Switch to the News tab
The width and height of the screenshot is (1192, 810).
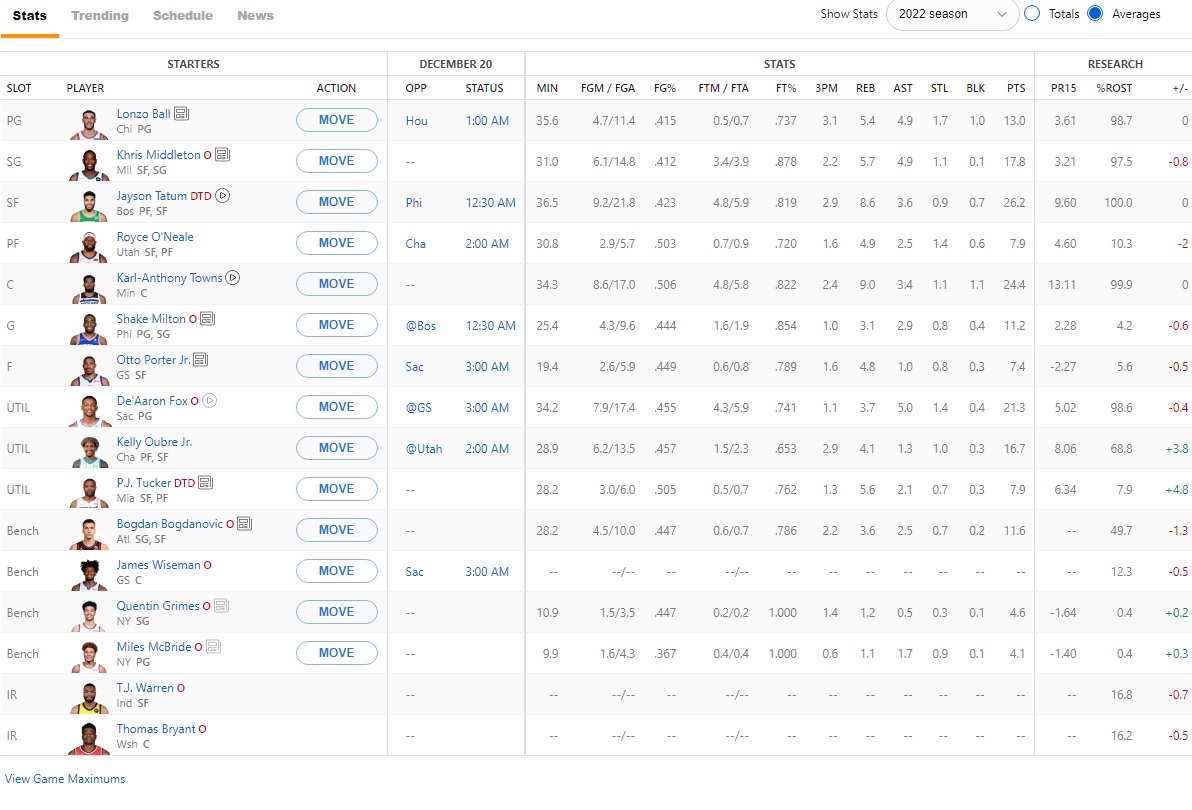[x=255, y=16]
